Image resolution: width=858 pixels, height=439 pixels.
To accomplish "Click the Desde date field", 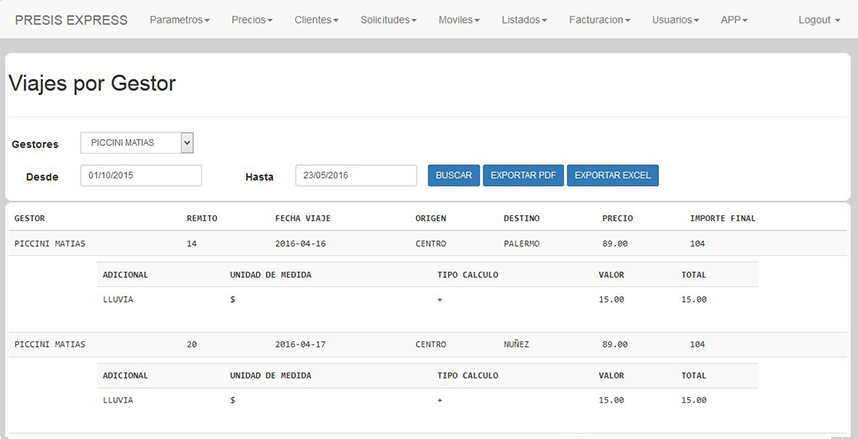I will [142, 175].
